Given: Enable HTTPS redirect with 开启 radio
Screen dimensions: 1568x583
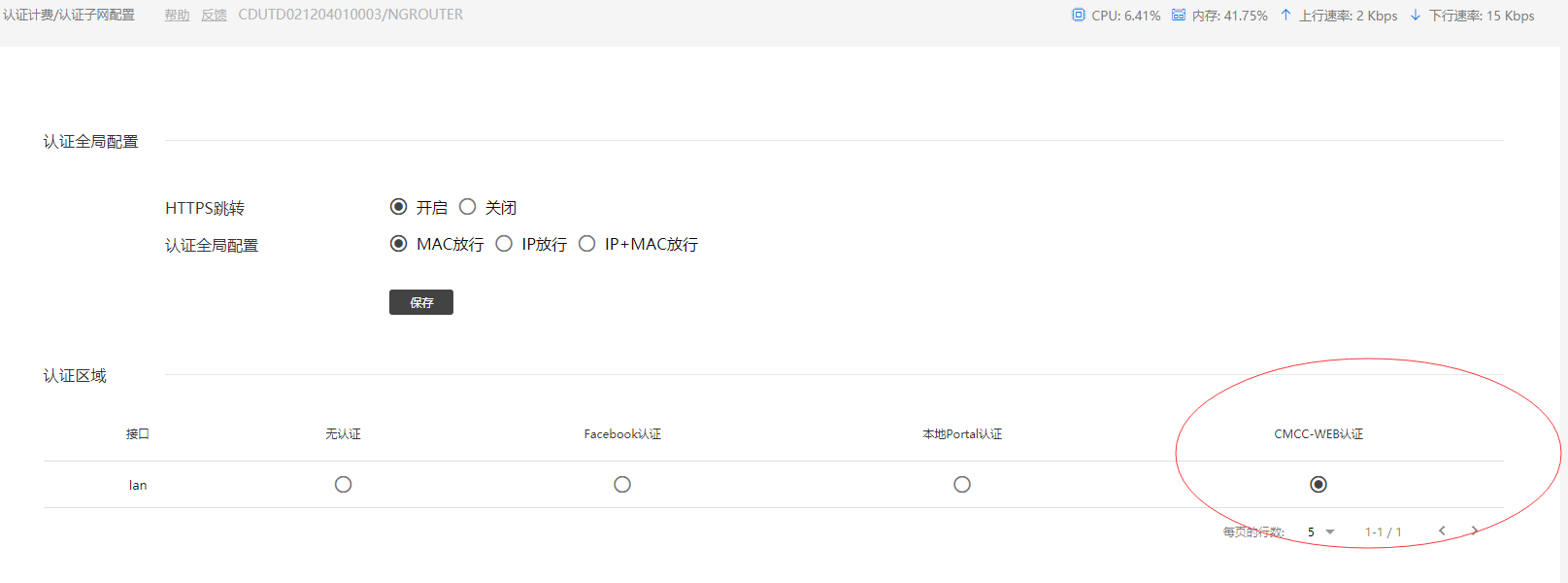Looking at the screenshot, I should tap(398, 207).
